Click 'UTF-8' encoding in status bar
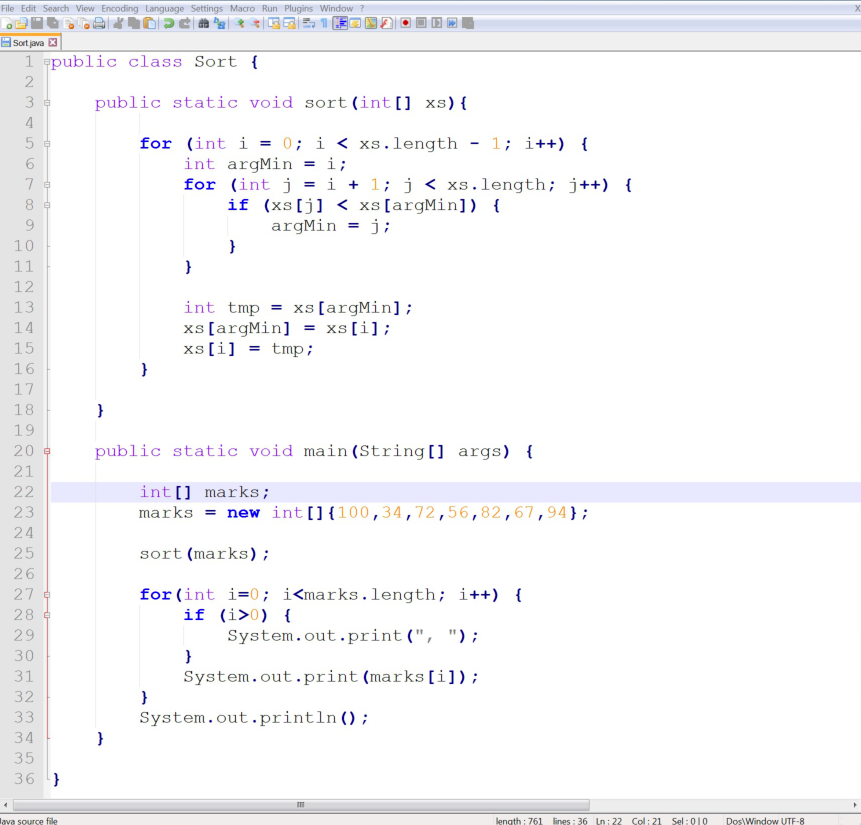Image resolution: width=861 pixels, height=825 pixels. 791,821
